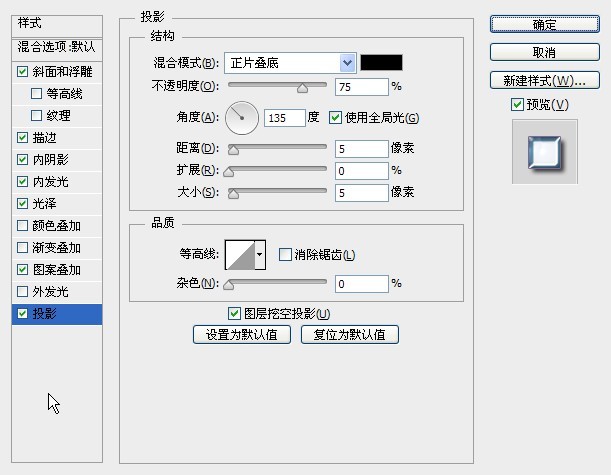Click the style preview thumbnail
The image size is (611, 475).
pyautogui.click(x=545, y=151)
